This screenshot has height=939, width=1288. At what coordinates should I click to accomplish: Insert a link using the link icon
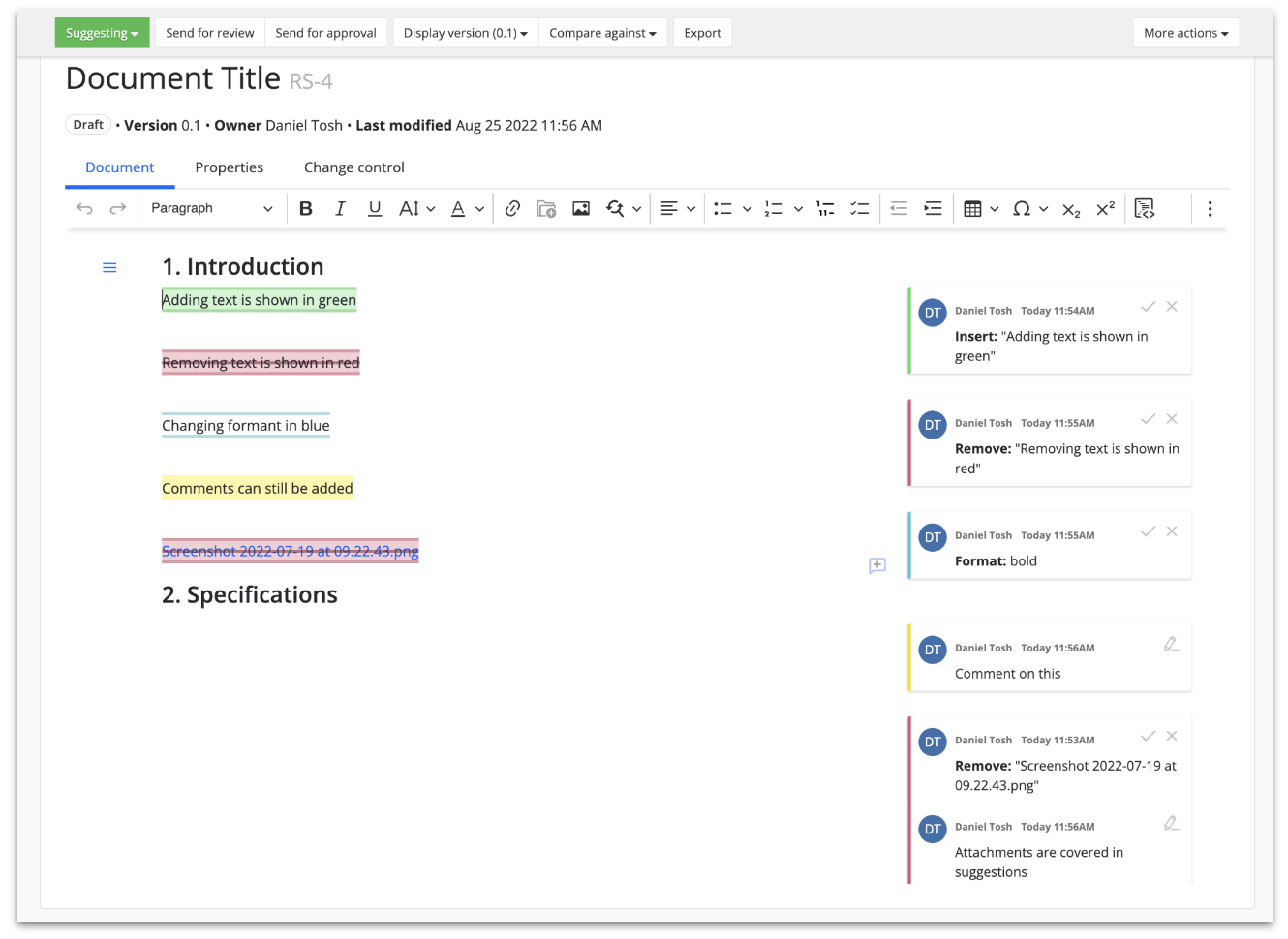pyautogui.click(x=513, y=208)
